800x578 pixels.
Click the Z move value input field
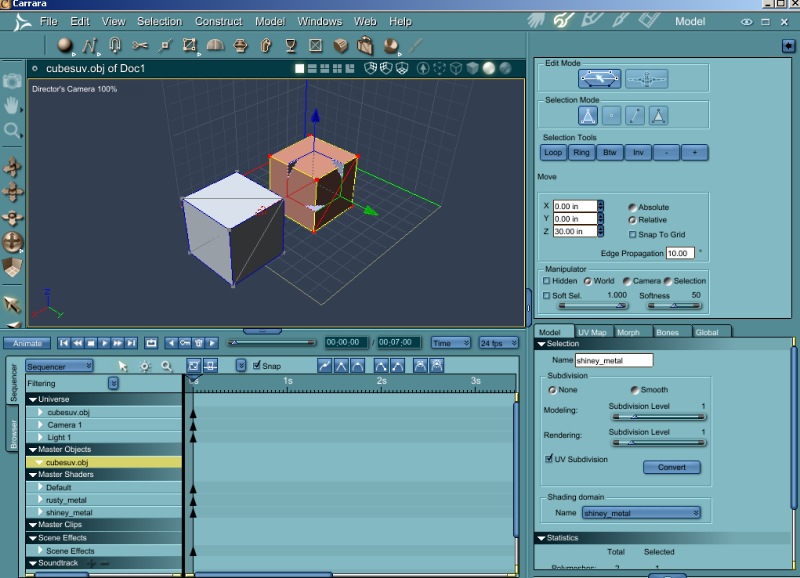coord(573,231)
